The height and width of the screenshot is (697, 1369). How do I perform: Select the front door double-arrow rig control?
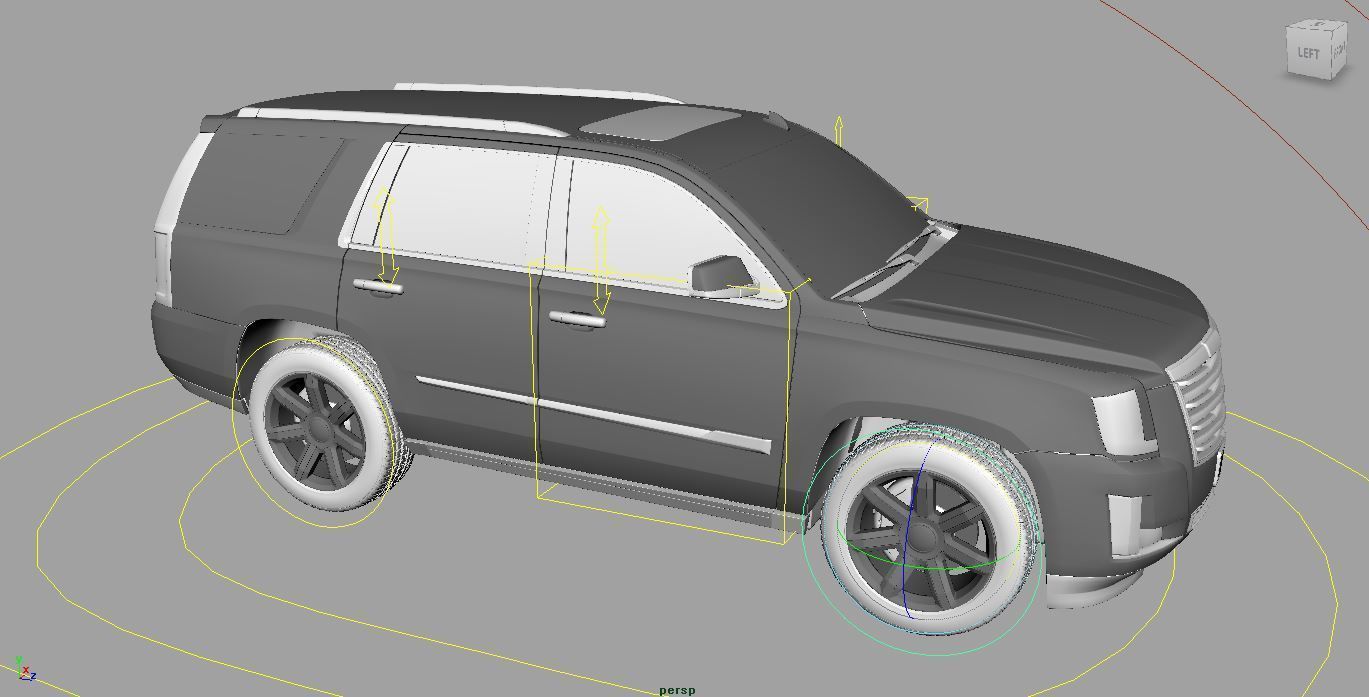click(601, 260)
